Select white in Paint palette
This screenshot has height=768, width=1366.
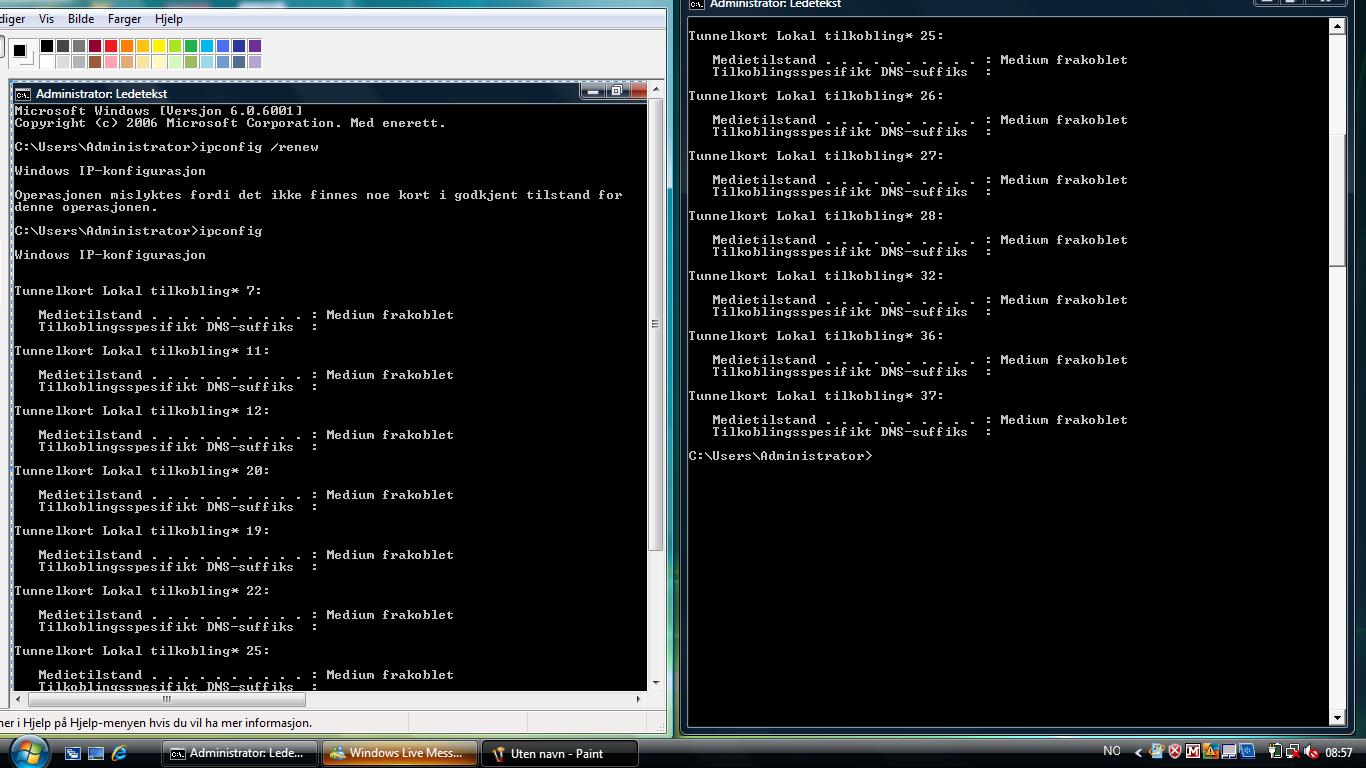click(47, 62)
